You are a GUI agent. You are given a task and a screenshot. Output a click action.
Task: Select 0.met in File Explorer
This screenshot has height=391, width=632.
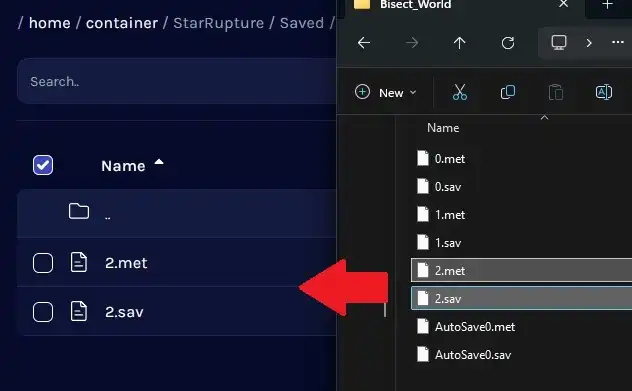[449, 159]
